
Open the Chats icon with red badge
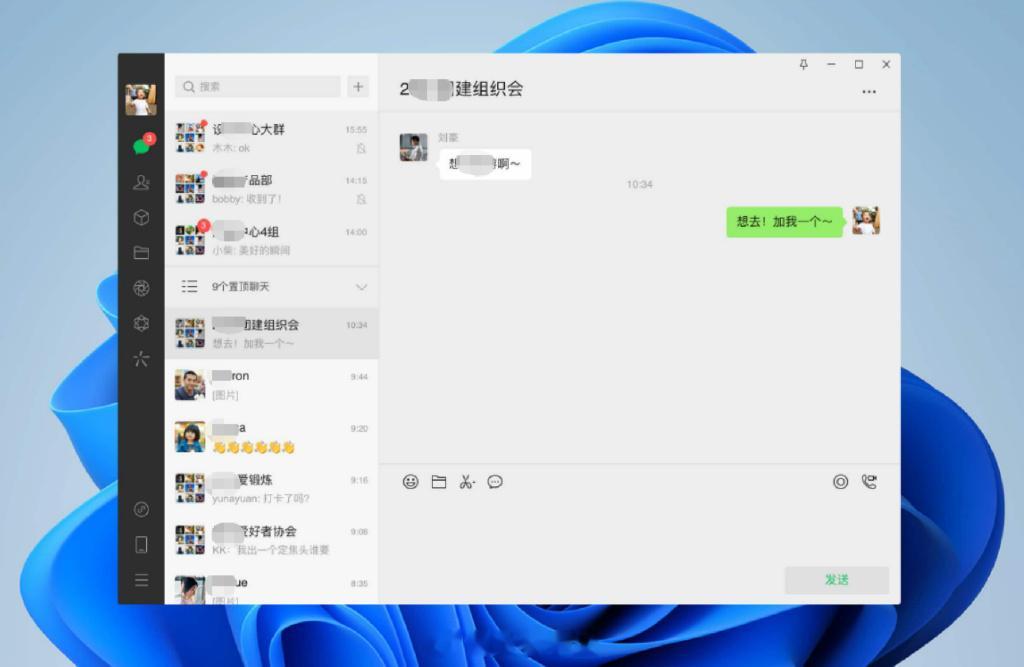pos(142,145)
